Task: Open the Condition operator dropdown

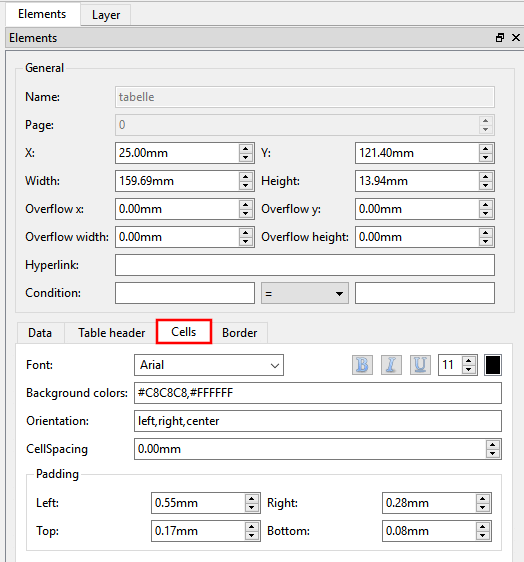Action: click(x=305, y=293)
